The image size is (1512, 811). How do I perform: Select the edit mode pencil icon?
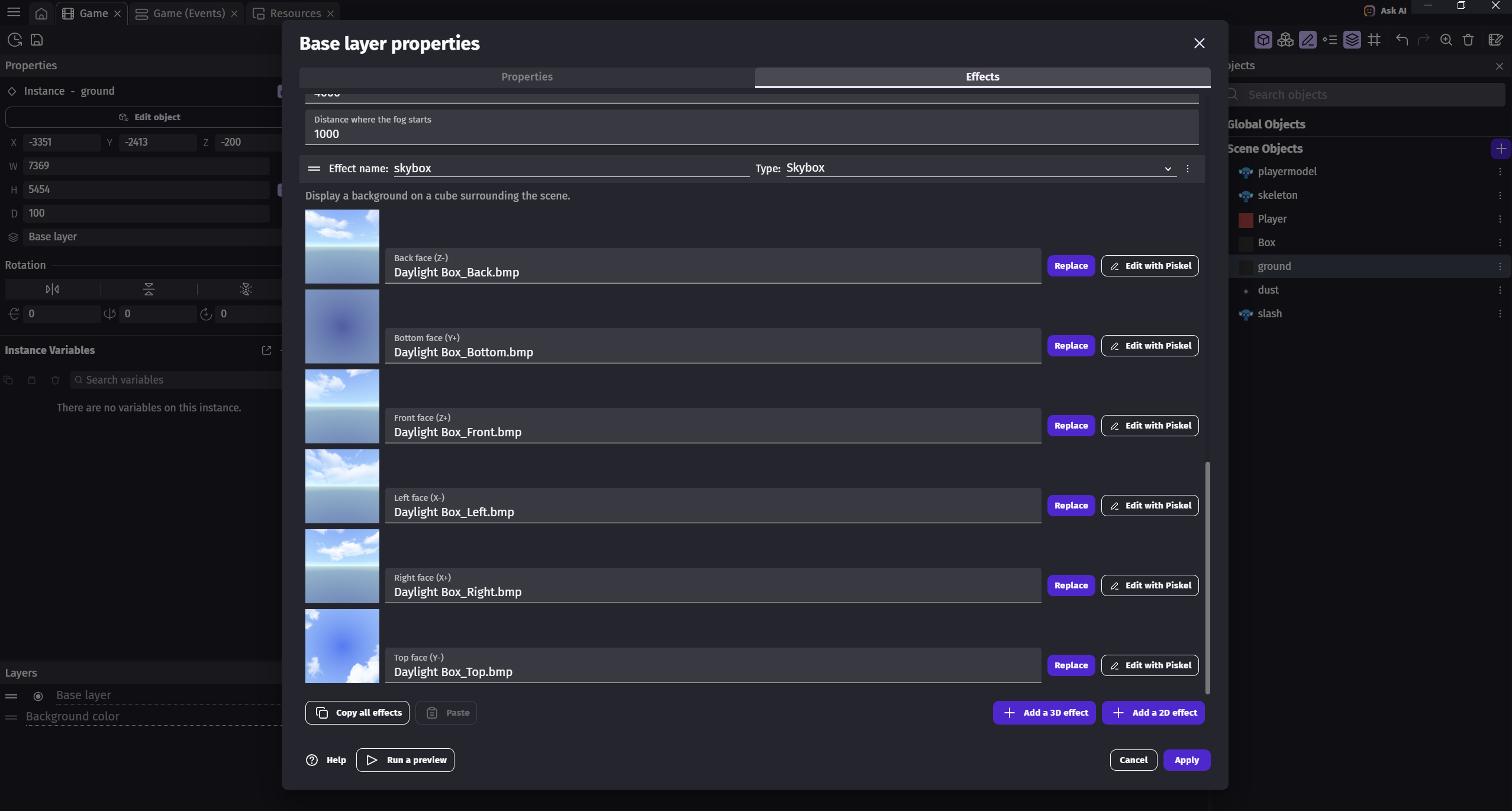1308,40
